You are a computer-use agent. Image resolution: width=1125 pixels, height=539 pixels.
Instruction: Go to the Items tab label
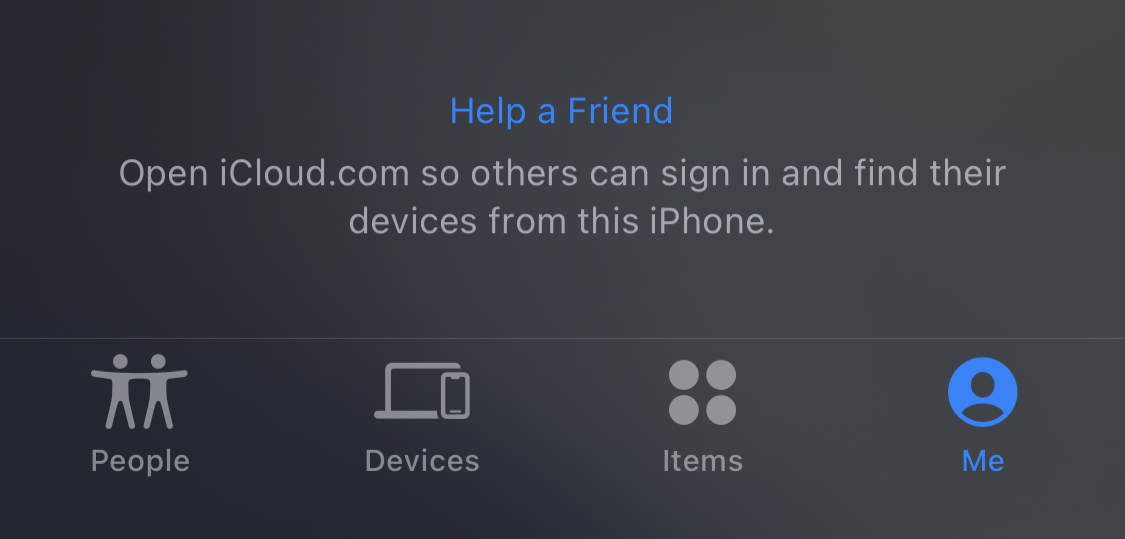point(702,461)
